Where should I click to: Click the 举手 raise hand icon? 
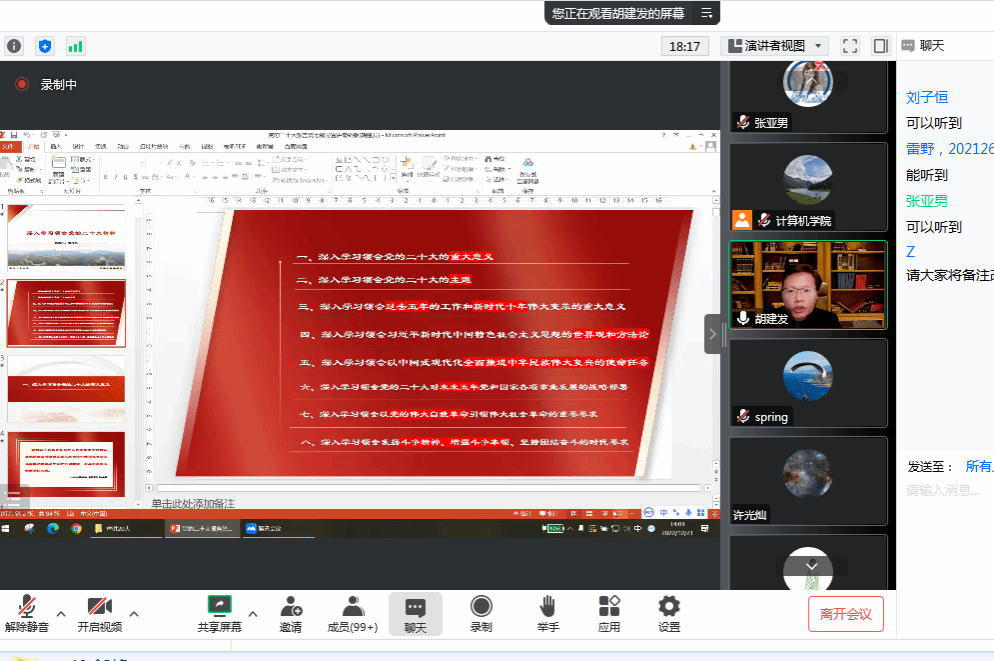pyautogui.click(x=547, y=613)
